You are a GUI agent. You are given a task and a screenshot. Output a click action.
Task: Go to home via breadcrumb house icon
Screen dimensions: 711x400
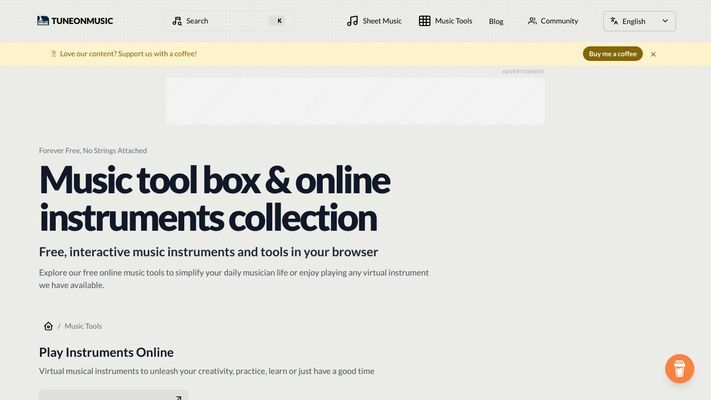coord(48,326)
